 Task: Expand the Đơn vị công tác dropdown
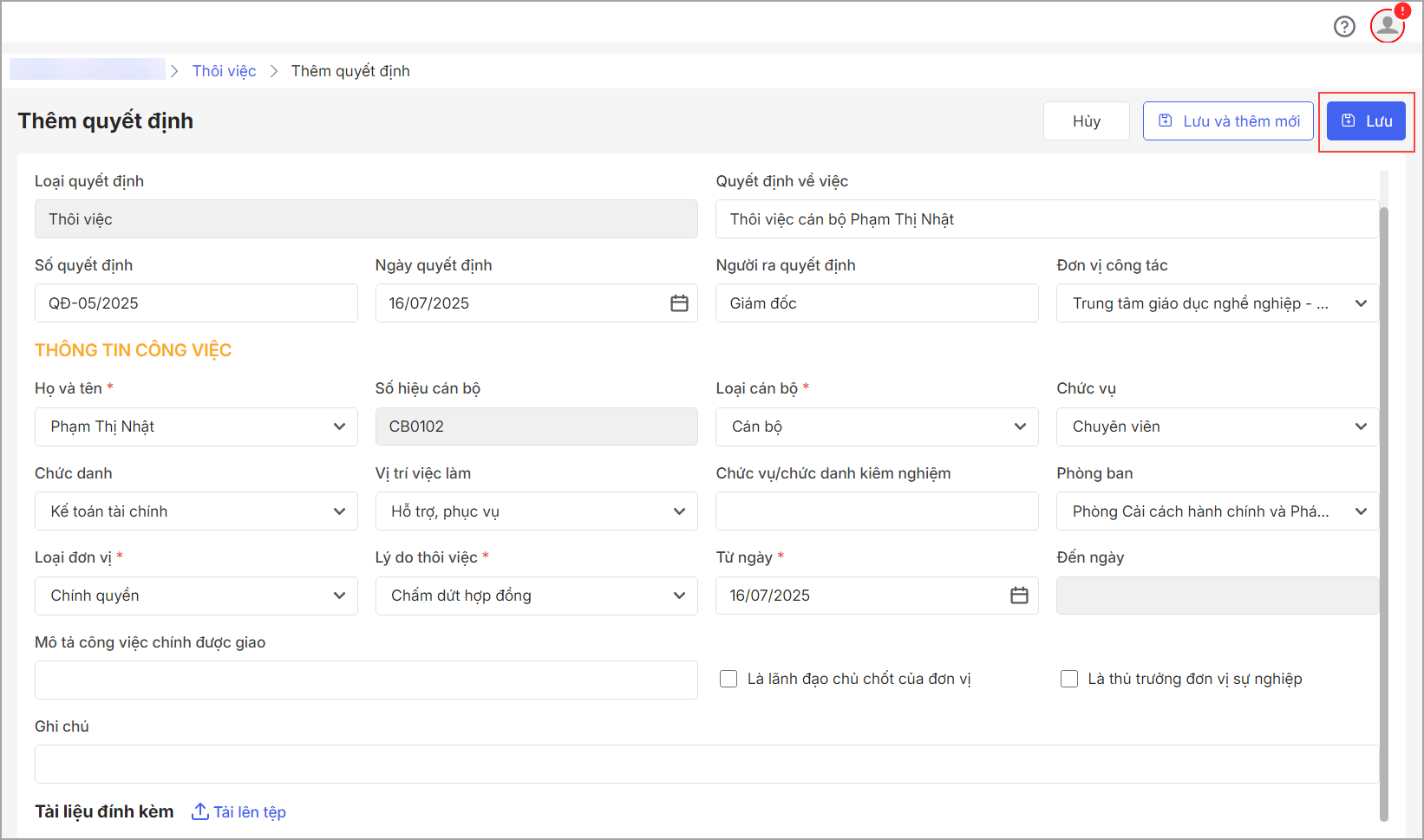tap(1361, 303)
